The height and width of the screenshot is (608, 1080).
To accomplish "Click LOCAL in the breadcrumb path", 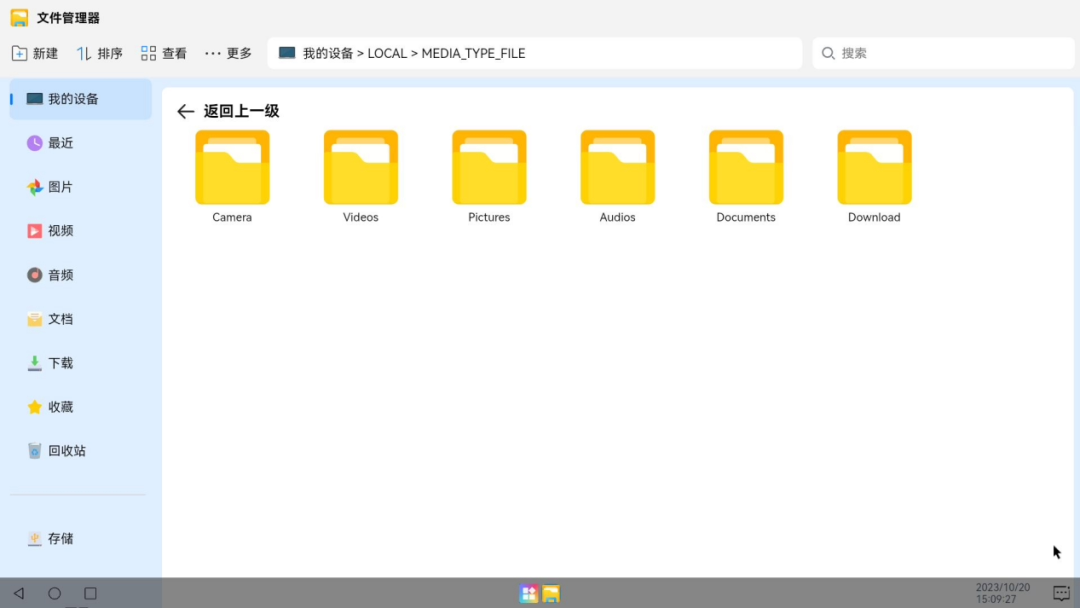I will 387,54.
